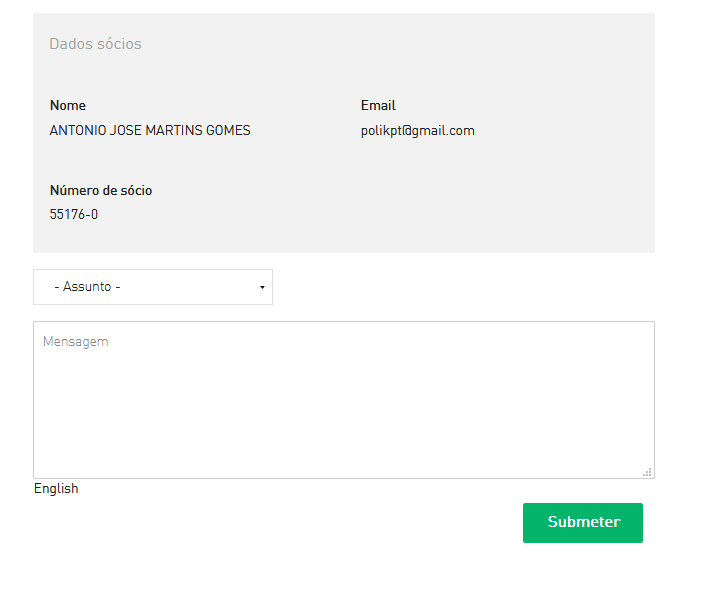Click the Mensagem placeholder text

(x=76, y=342)
